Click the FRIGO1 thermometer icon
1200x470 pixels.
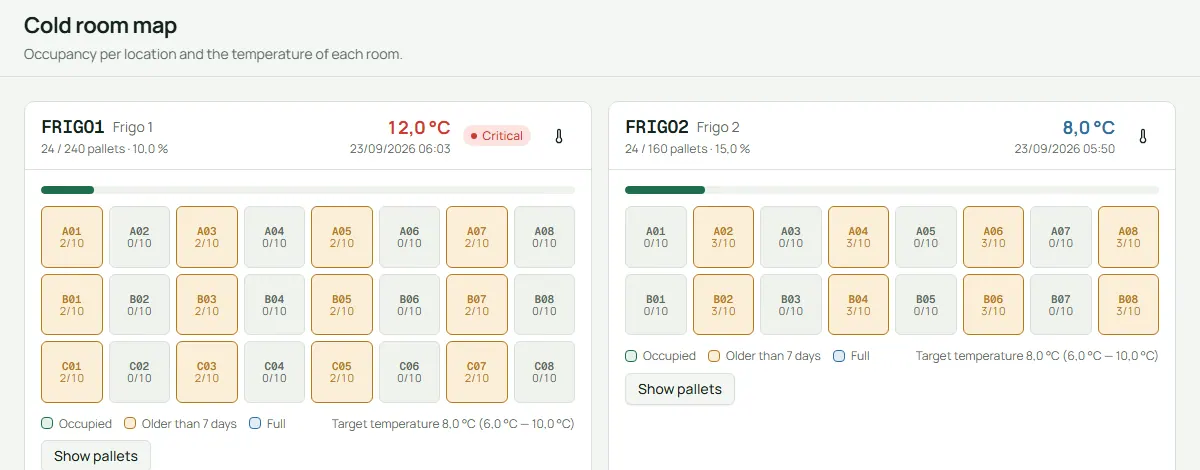(559, 136)
